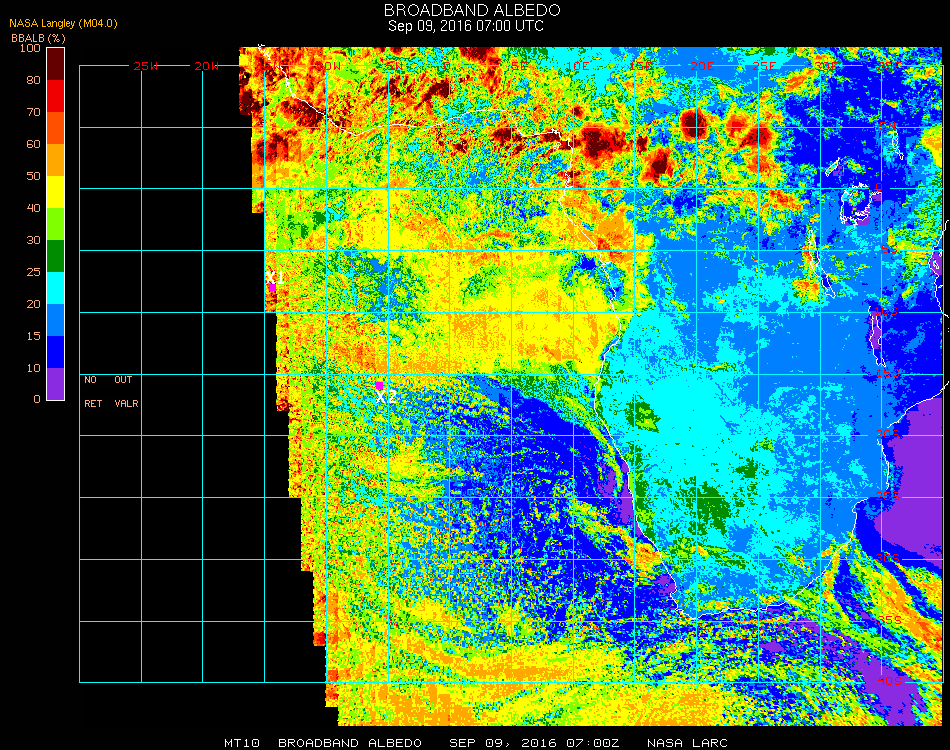
Task: Select the purple 0-10 colorbar segment
Action: (x=55, y=384)
